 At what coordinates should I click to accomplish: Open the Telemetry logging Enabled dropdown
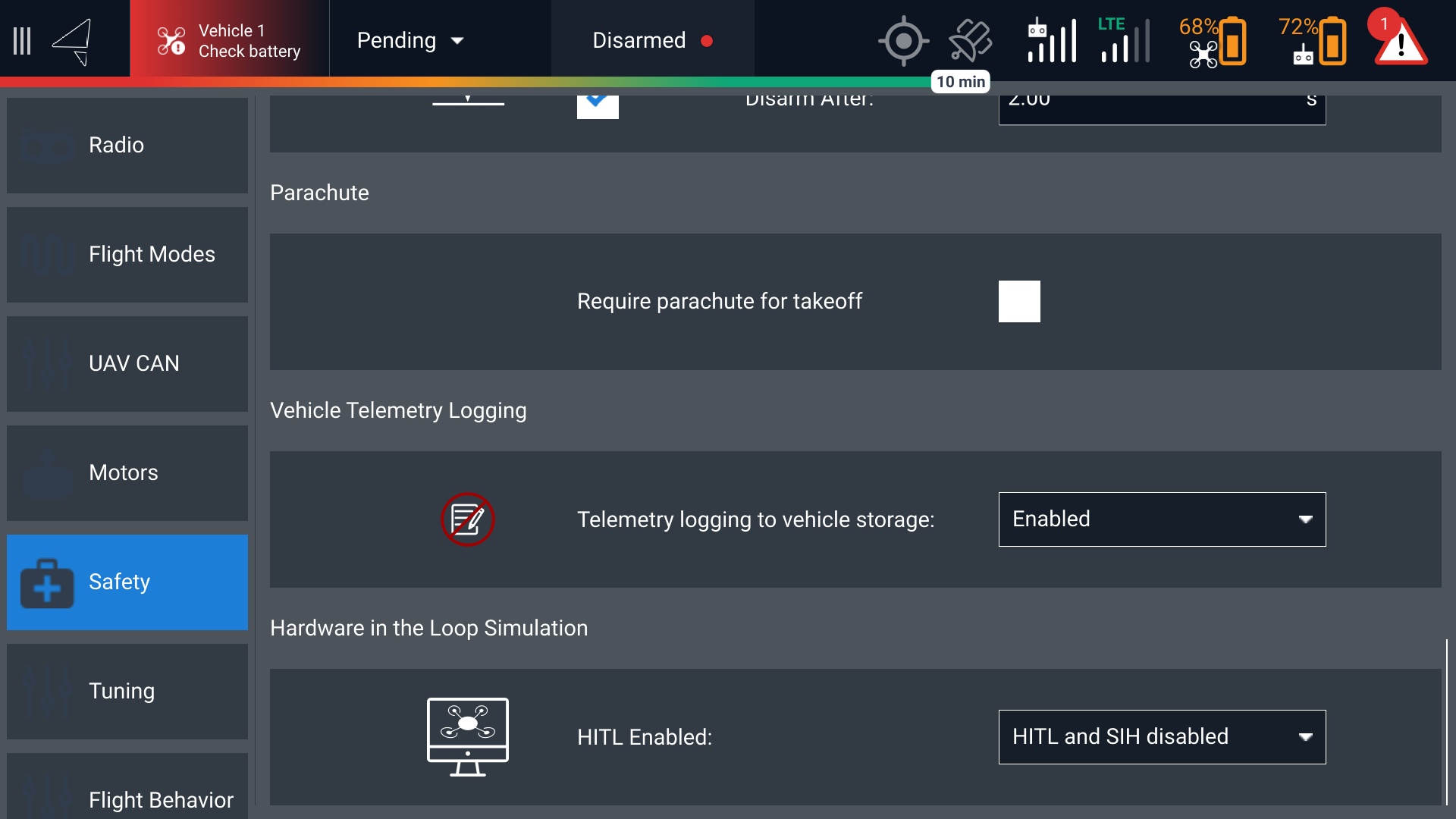pyautogui.click(x=1162, y=519)
